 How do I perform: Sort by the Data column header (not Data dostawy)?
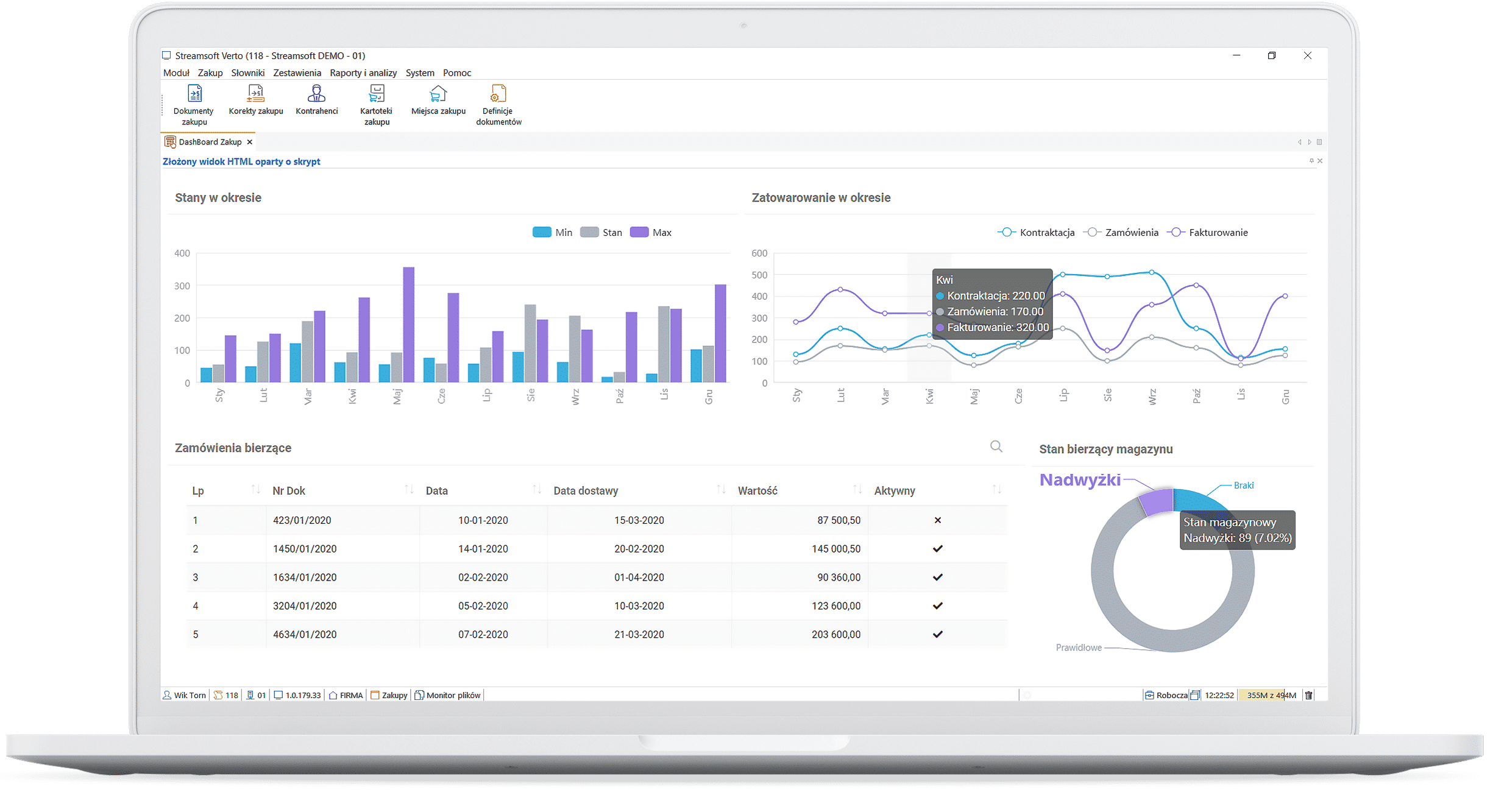click(x=484, y=490)
